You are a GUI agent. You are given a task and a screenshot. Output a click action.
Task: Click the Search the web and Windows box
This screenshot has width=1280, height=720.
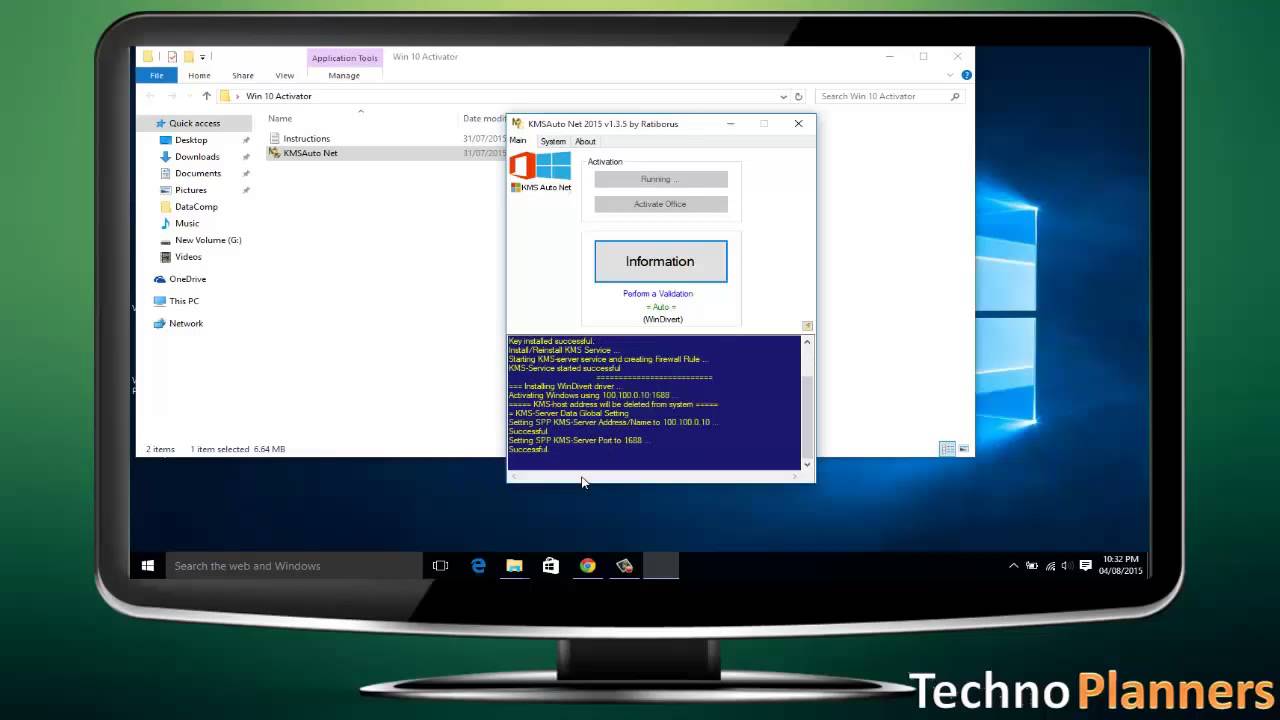click(293, 566)
